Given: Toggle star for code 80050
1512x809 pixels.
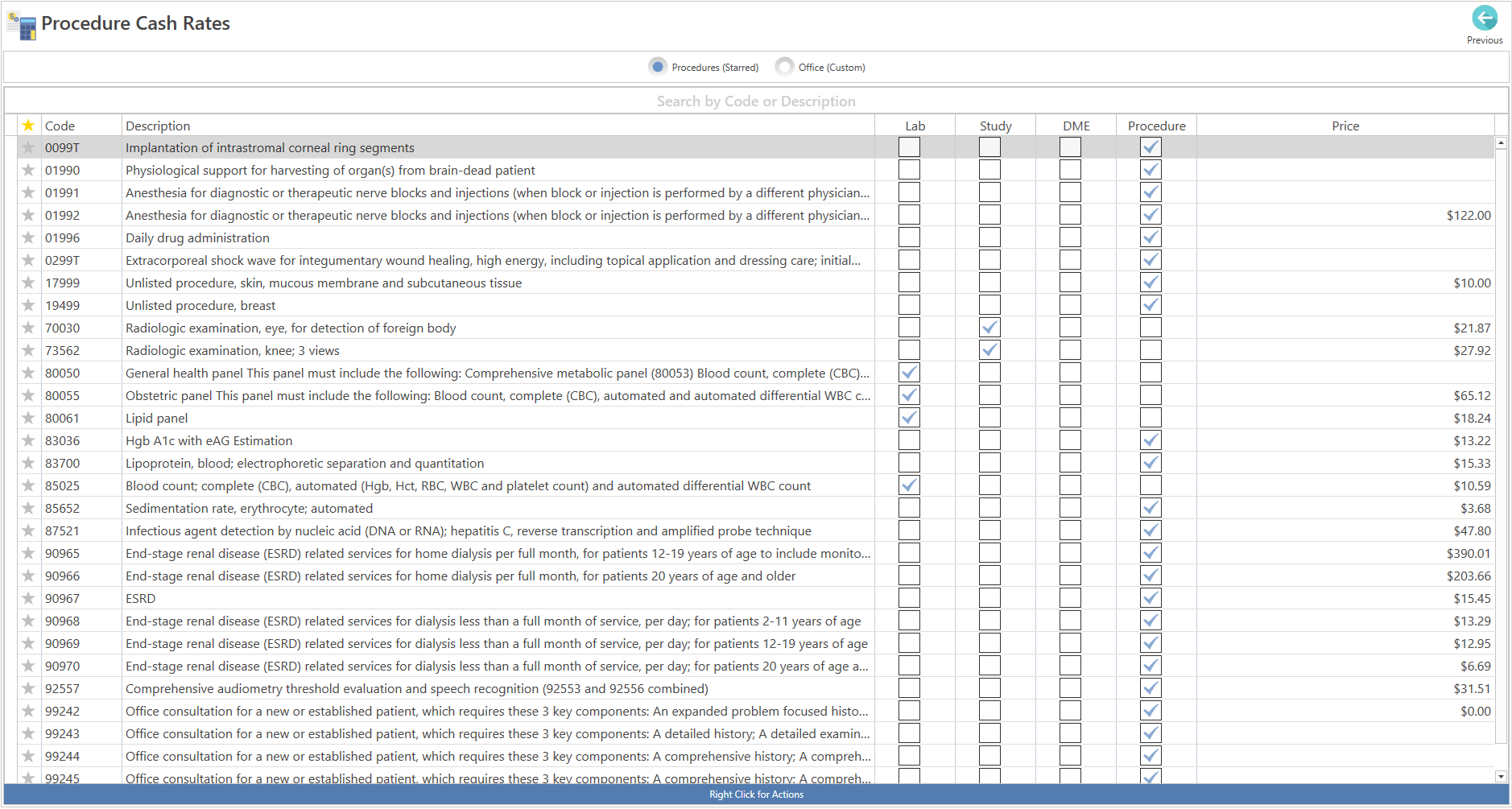Looking at the screenshot, I should 28,373.
